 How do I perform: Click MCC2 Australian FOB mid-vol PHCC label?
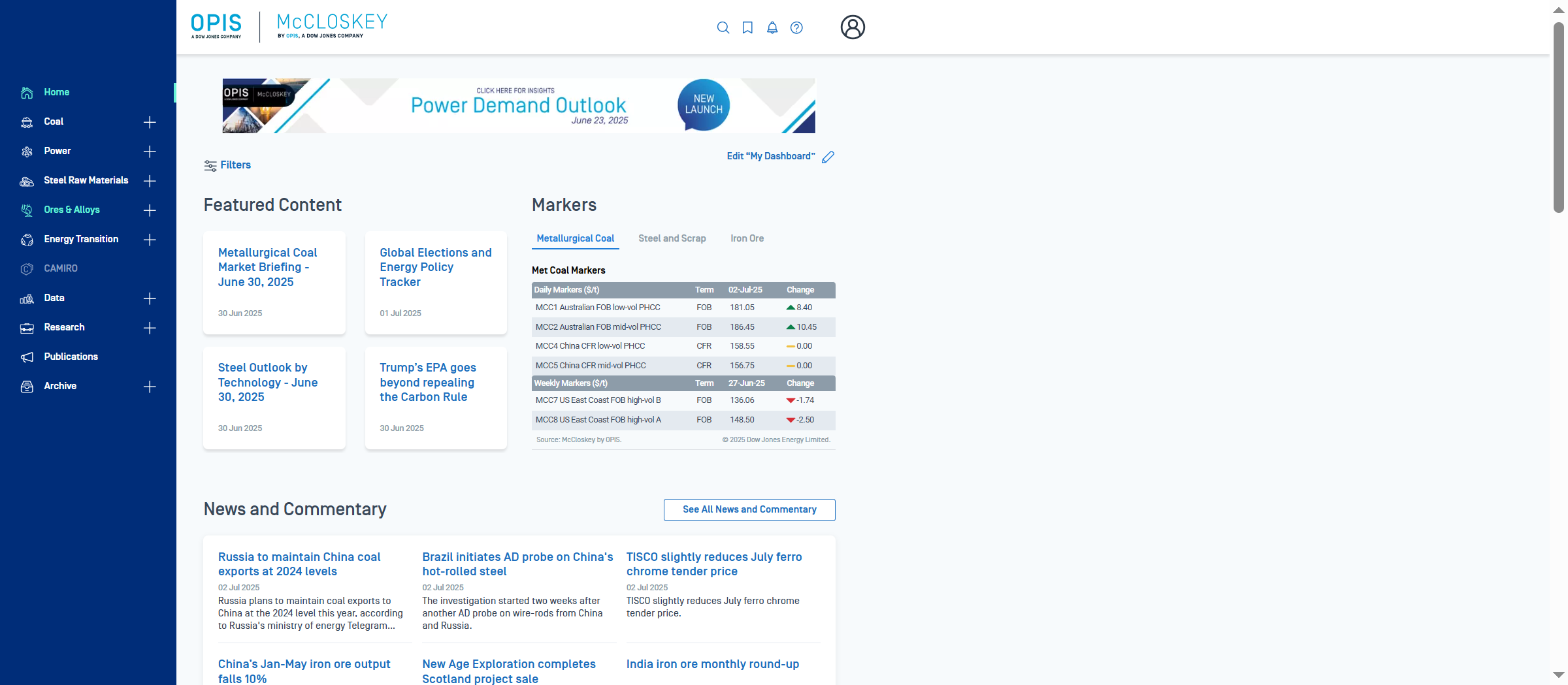[598, 327]
